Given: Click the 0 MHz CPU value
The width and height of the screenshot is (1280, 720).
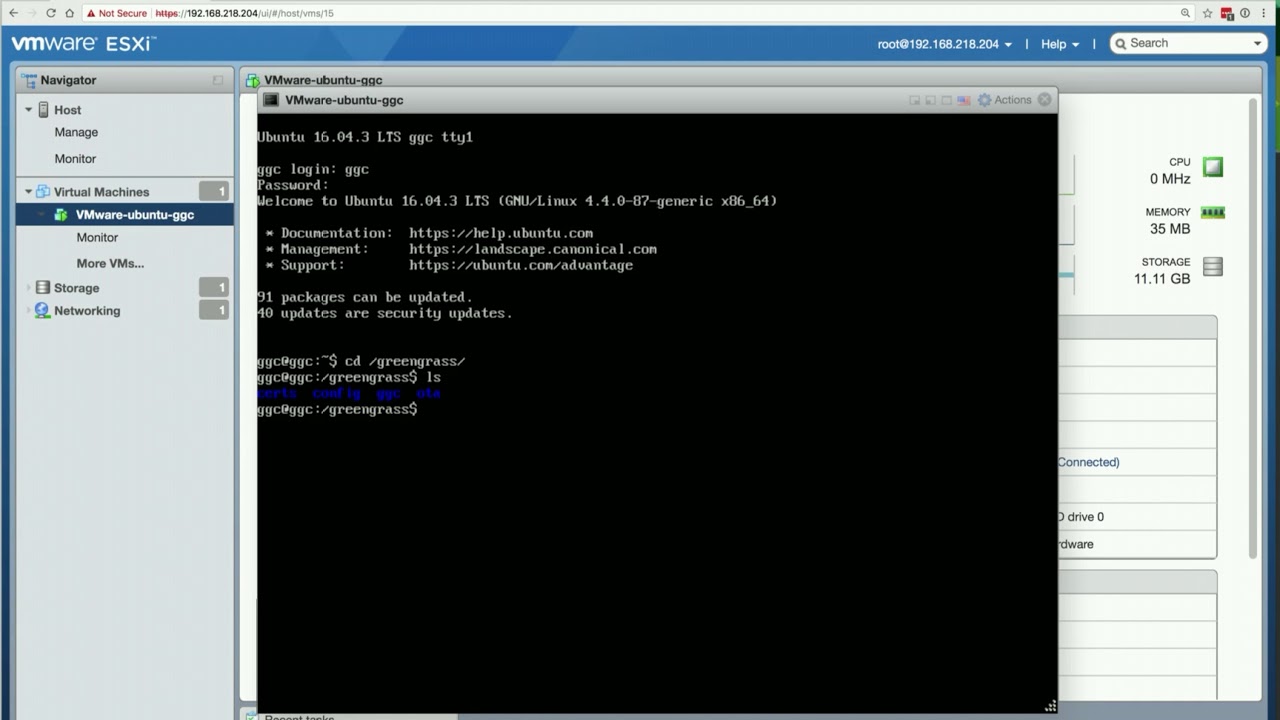Looking at the screenshot, I should tap(1170, 179).
